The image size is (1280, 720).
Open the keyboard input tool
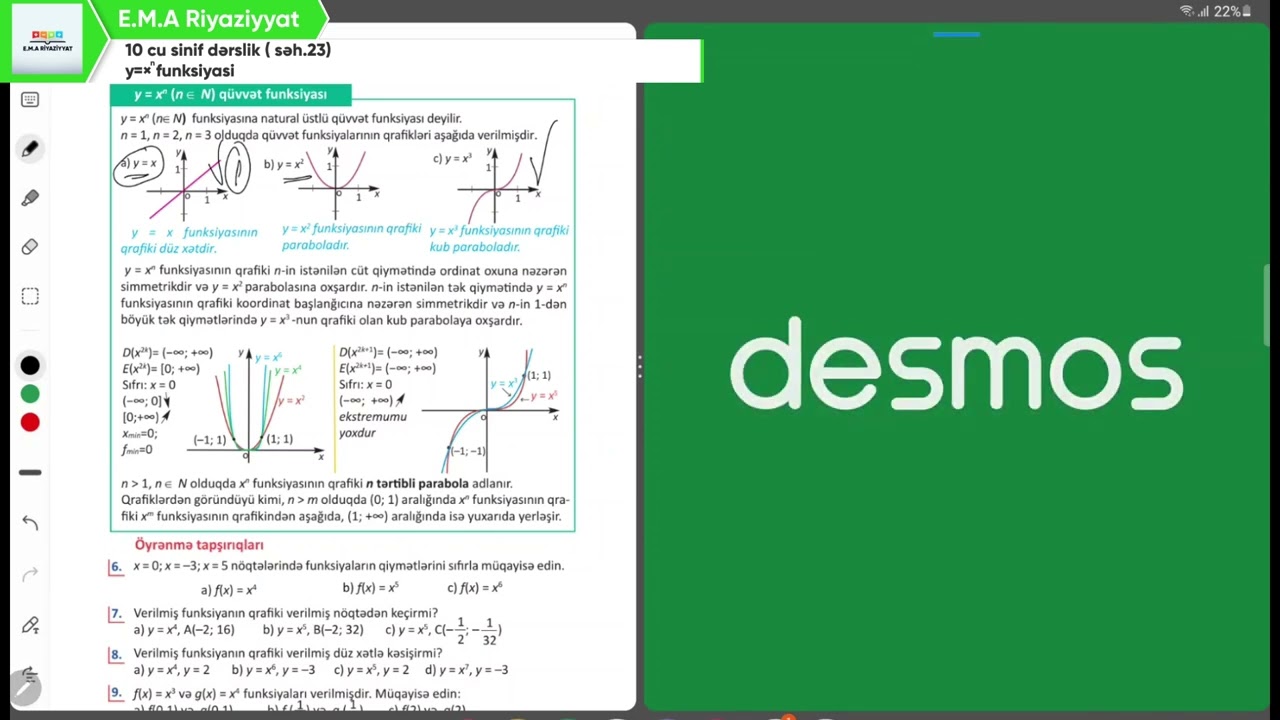[x=30, y=100]
